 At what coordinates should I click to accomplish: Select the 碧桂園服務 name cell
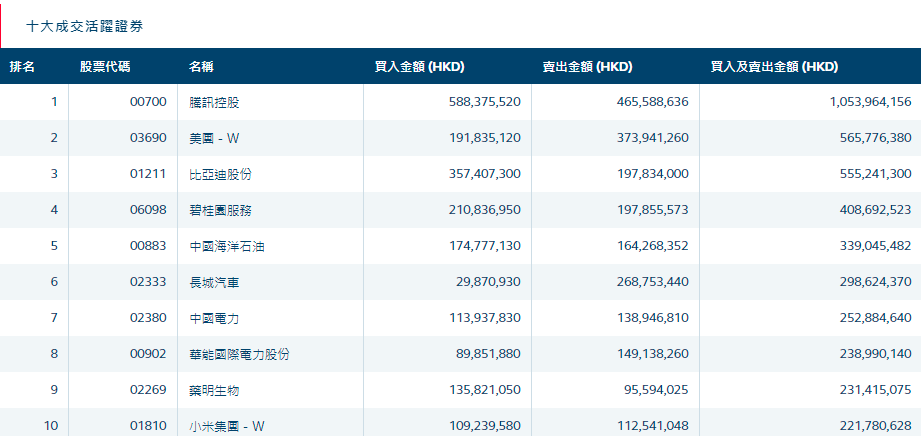tap(221, 210)
